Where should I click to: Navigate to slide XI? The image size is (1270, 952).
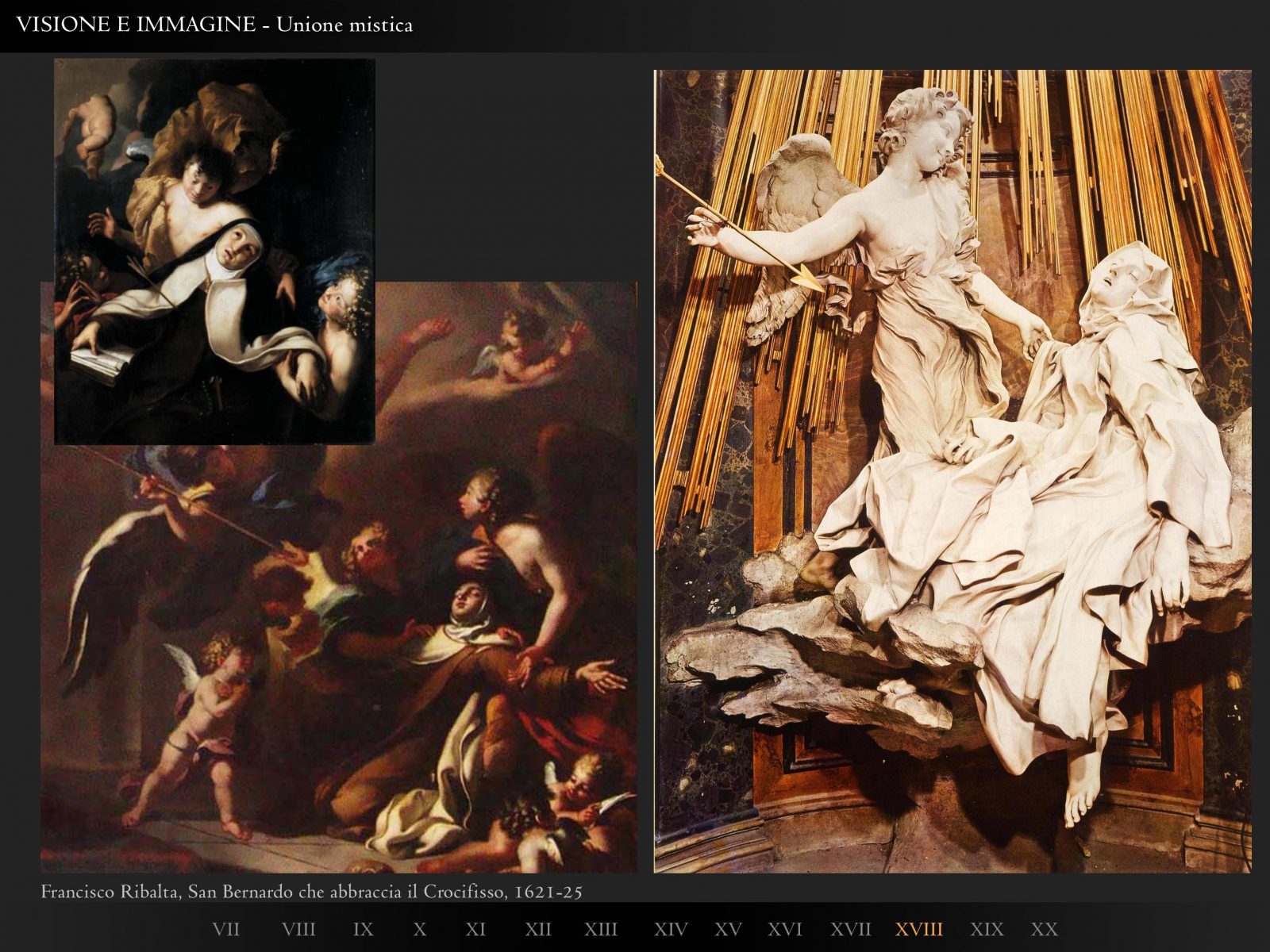(475, 929)
